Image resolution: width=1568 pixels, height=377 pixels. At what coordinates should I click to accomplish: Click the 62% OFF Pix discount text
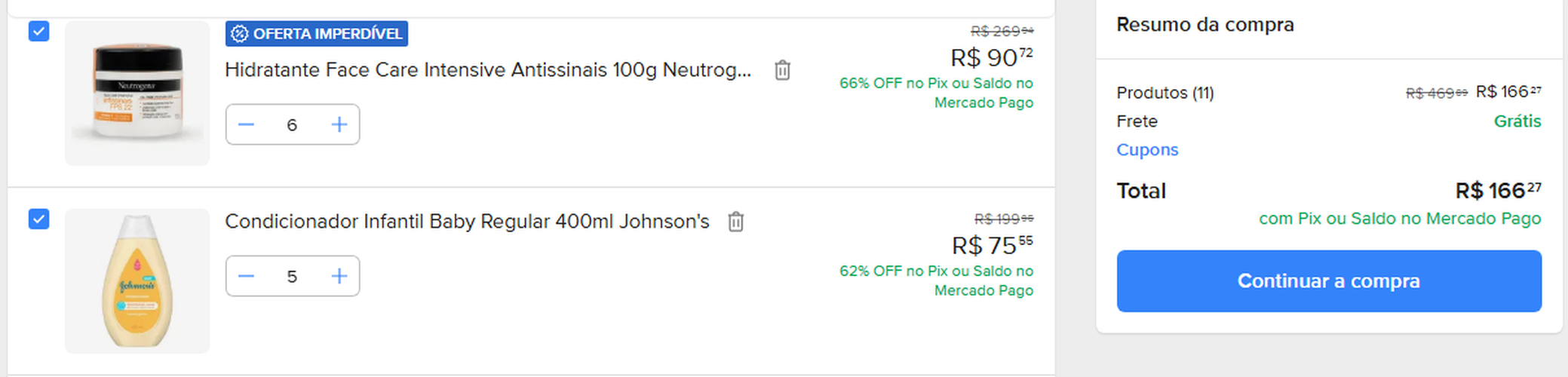[x=937, y=280]
